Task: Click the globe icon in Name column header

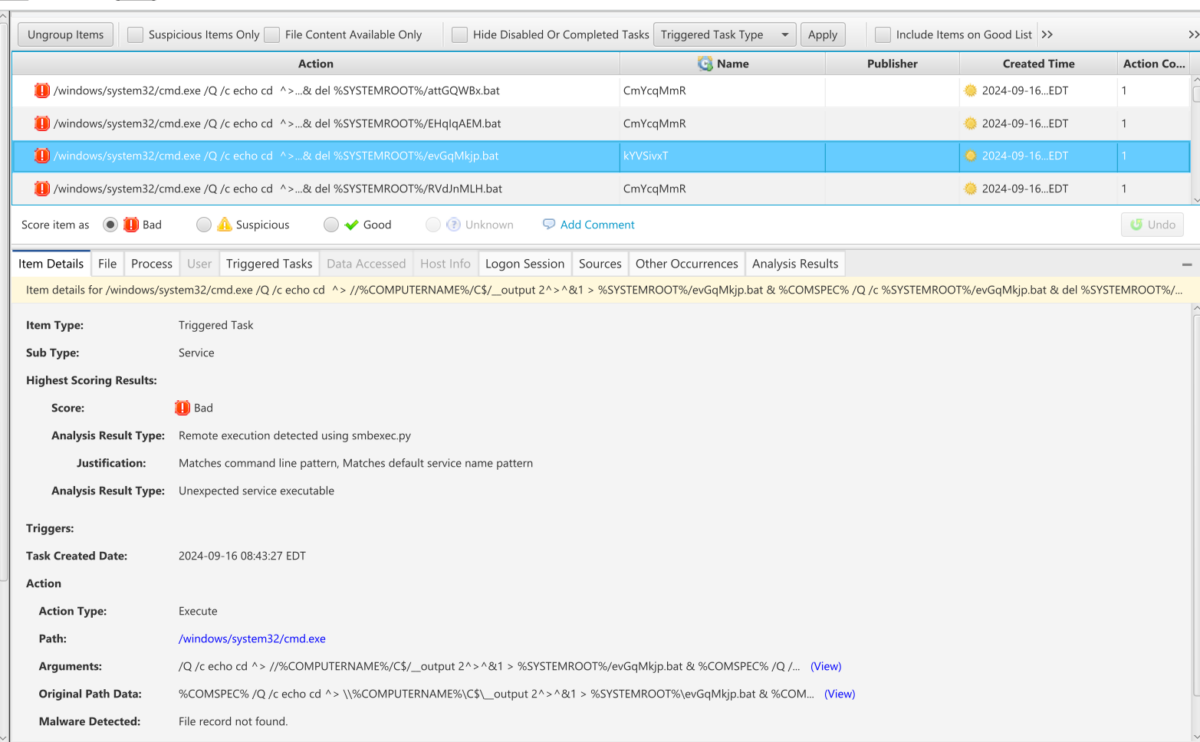Action: (x=706, y=63)
